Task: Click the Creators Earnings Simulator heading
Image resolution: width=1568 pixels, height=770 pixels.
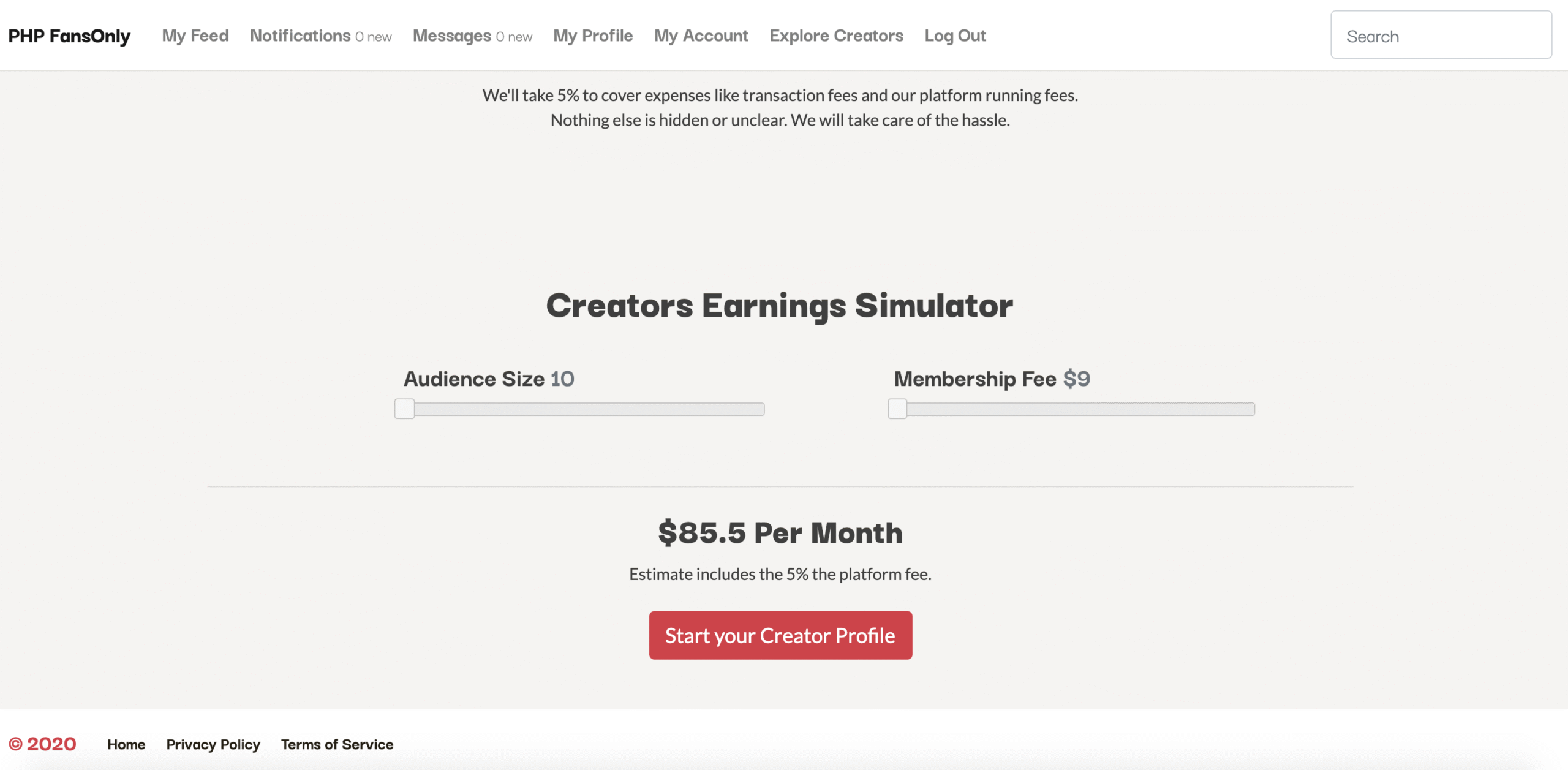Action: point(780,306)
